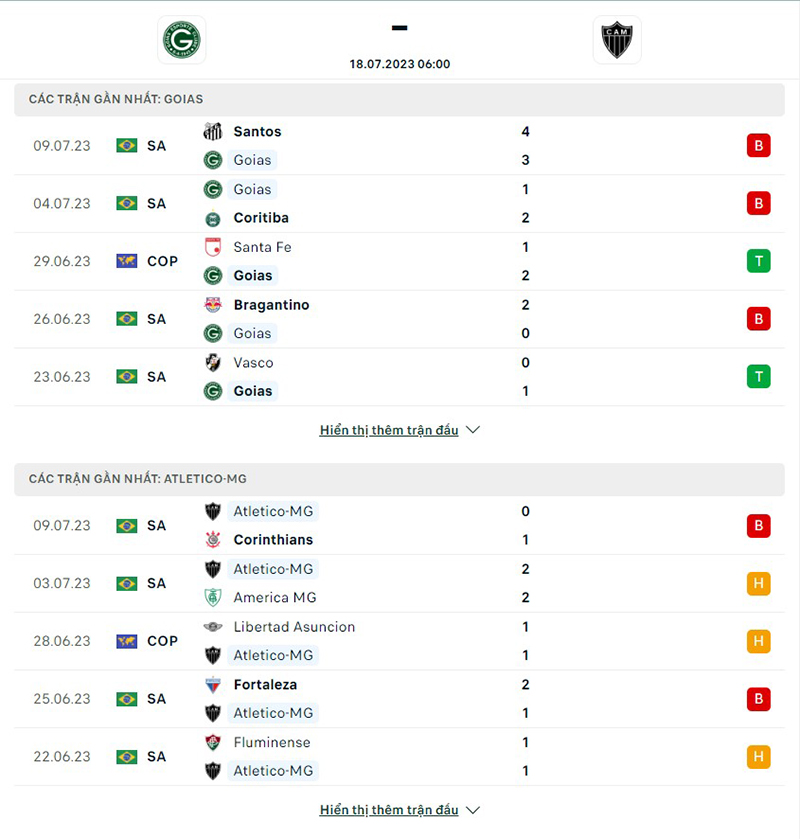Click the COP competition flag on 28.06.23 row
Viewport: 800px width, 839px height.
[x=125, y=641]
